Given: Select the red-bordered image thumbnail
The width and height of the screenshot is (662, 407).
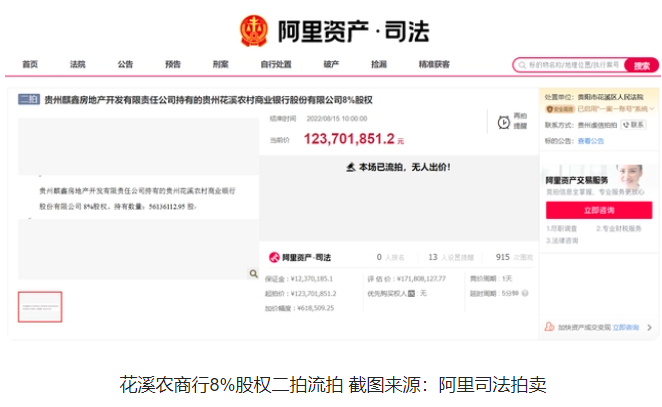Looking at the screenshot, I should tap(40, 307).
